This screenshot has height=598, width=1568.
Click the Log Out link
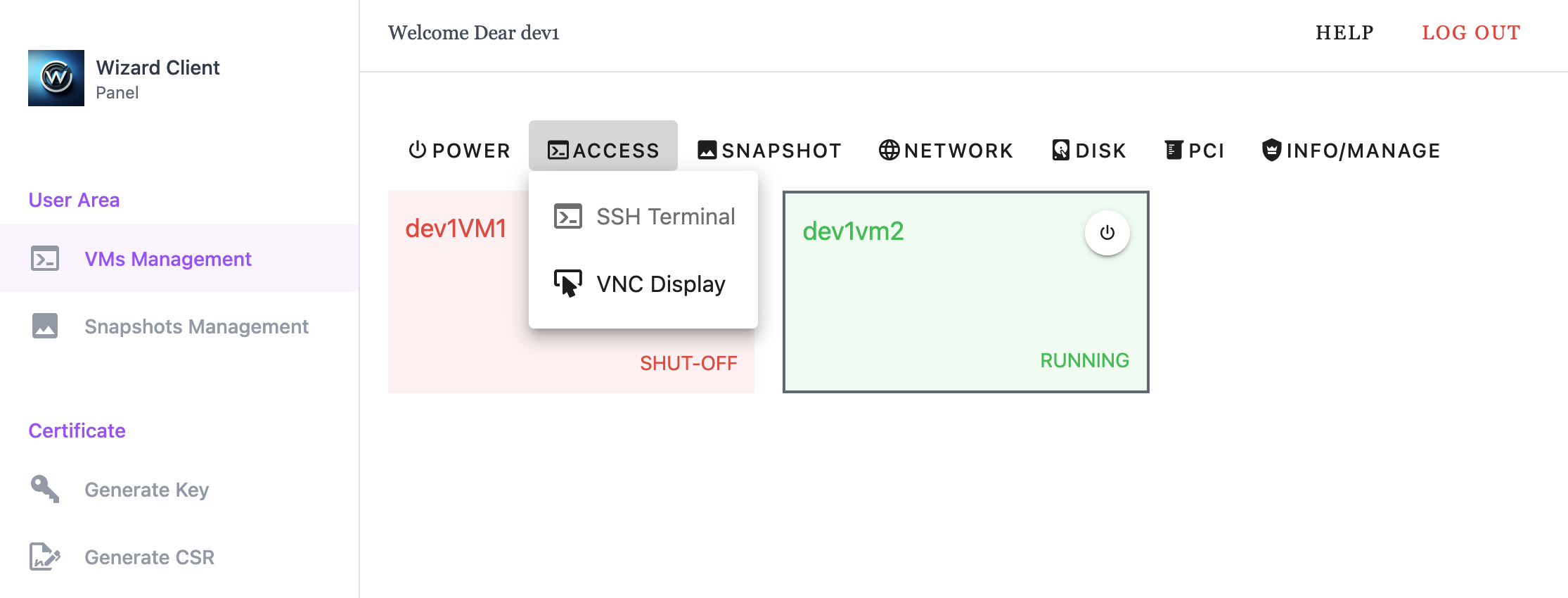click(x=1471, y=33)
